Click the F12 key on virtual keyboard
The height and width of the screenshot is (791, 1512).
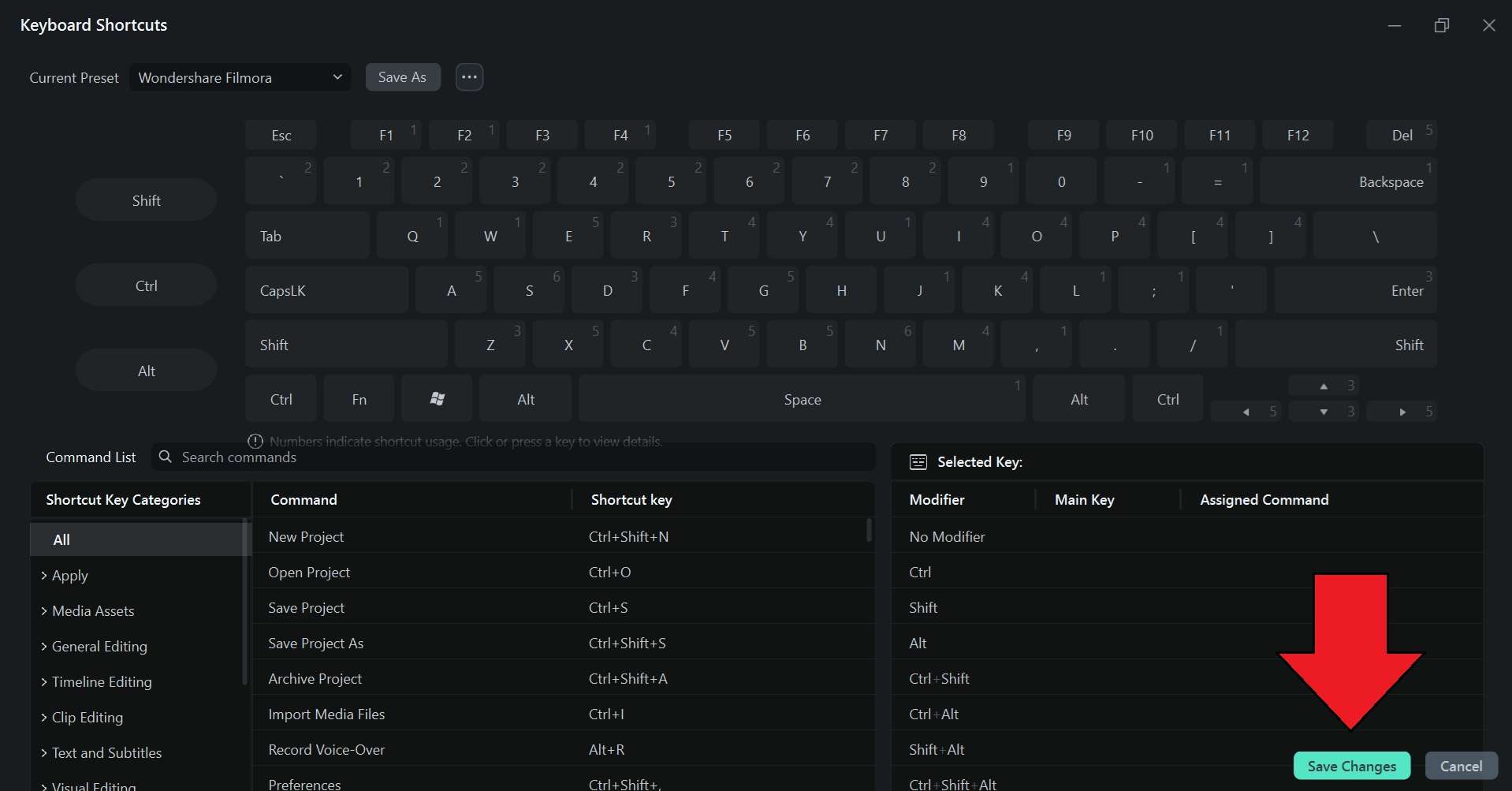point(1298,135)
